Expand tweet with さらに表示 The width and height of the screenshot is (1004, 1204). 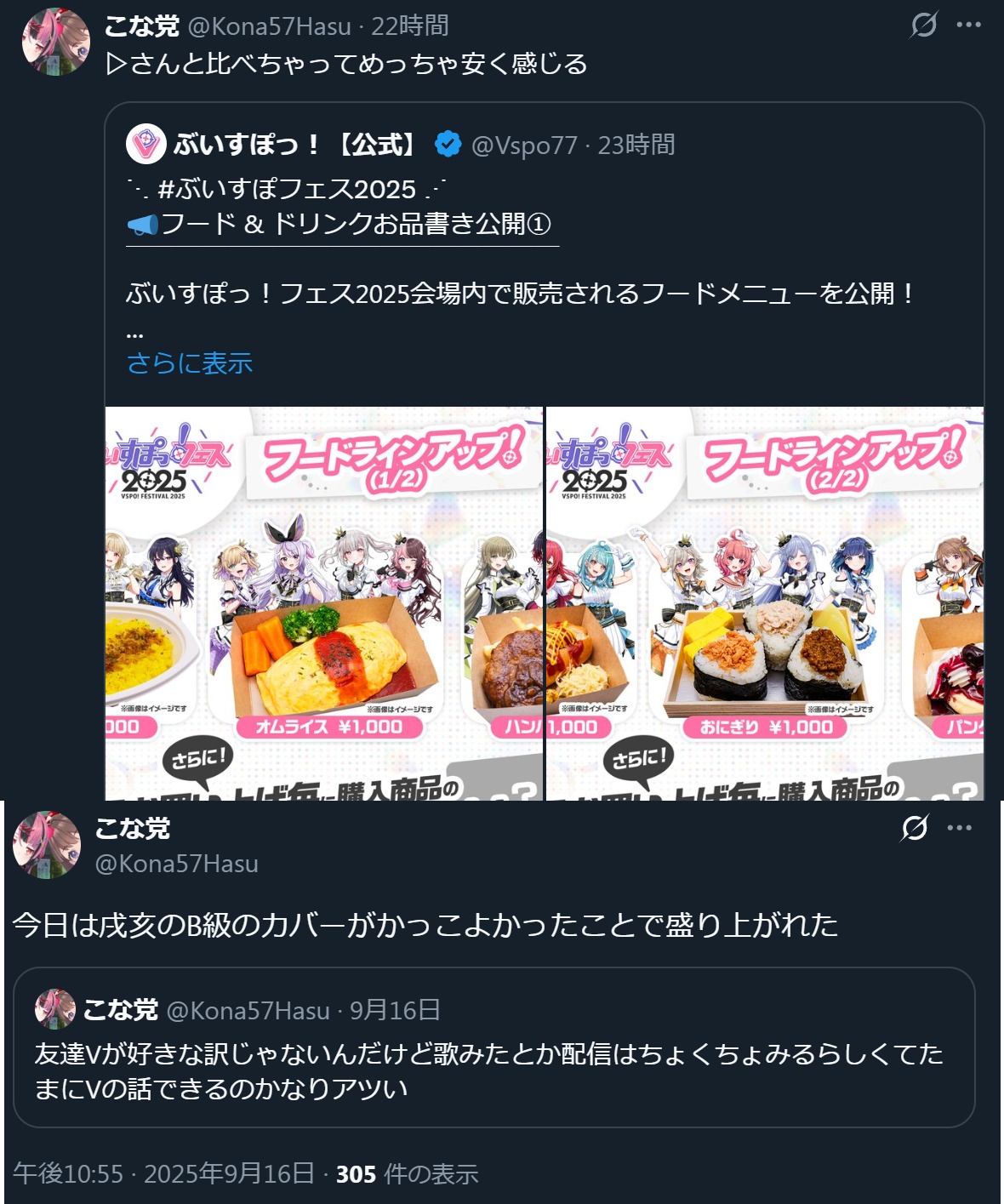point(190,363)
